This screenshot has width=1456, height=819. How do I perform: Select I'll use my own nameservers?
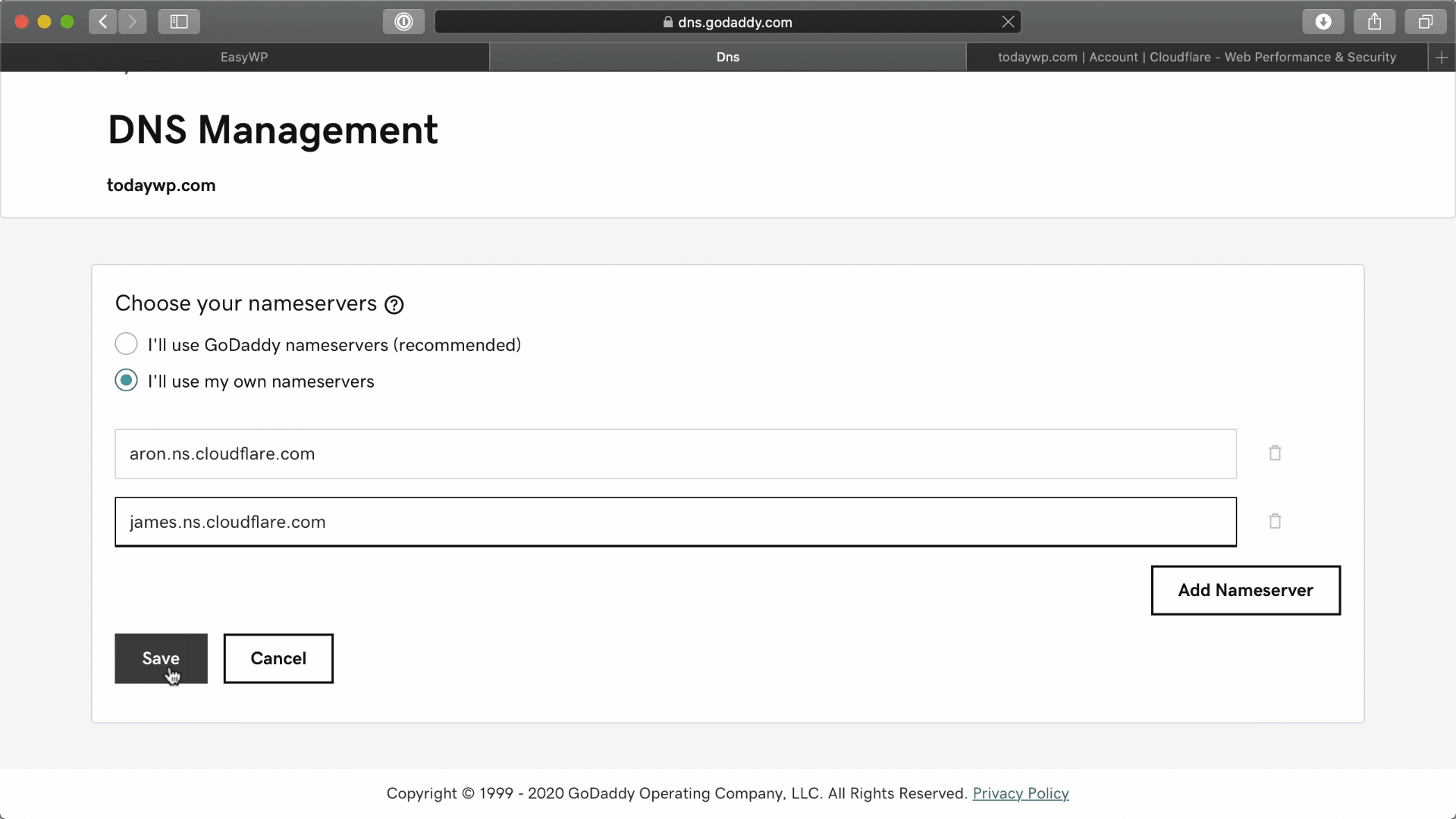click(126, 381)
